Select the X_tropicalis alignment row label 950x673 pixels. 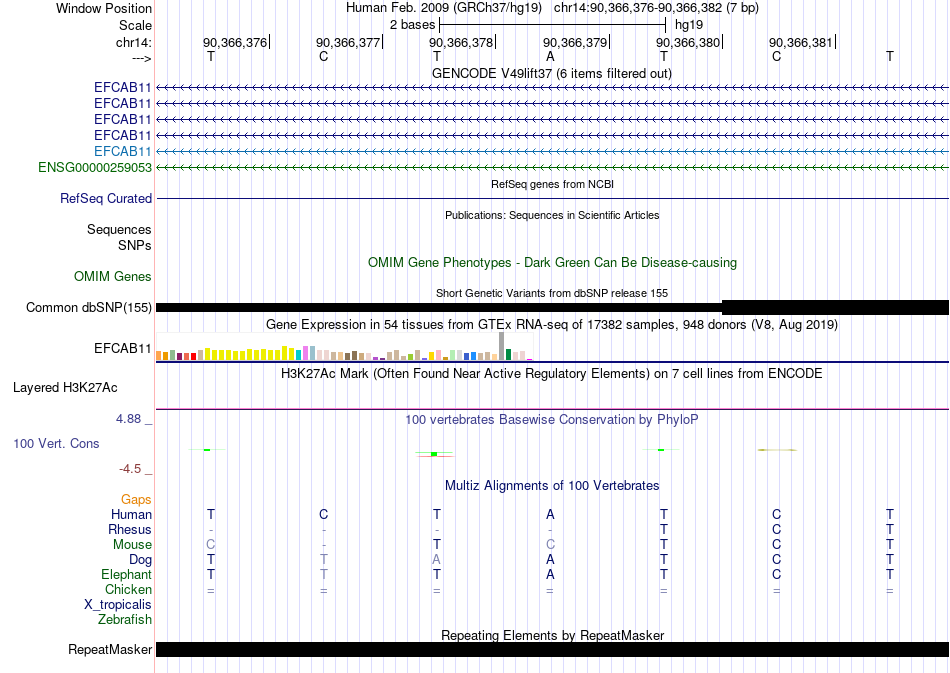point(118,605)
